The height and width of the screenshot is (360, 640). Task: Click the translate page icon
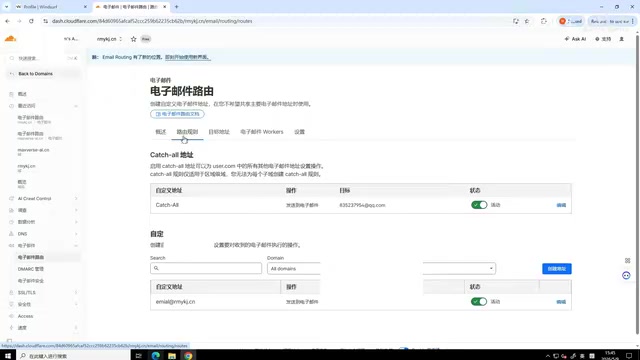coord(516,21)
